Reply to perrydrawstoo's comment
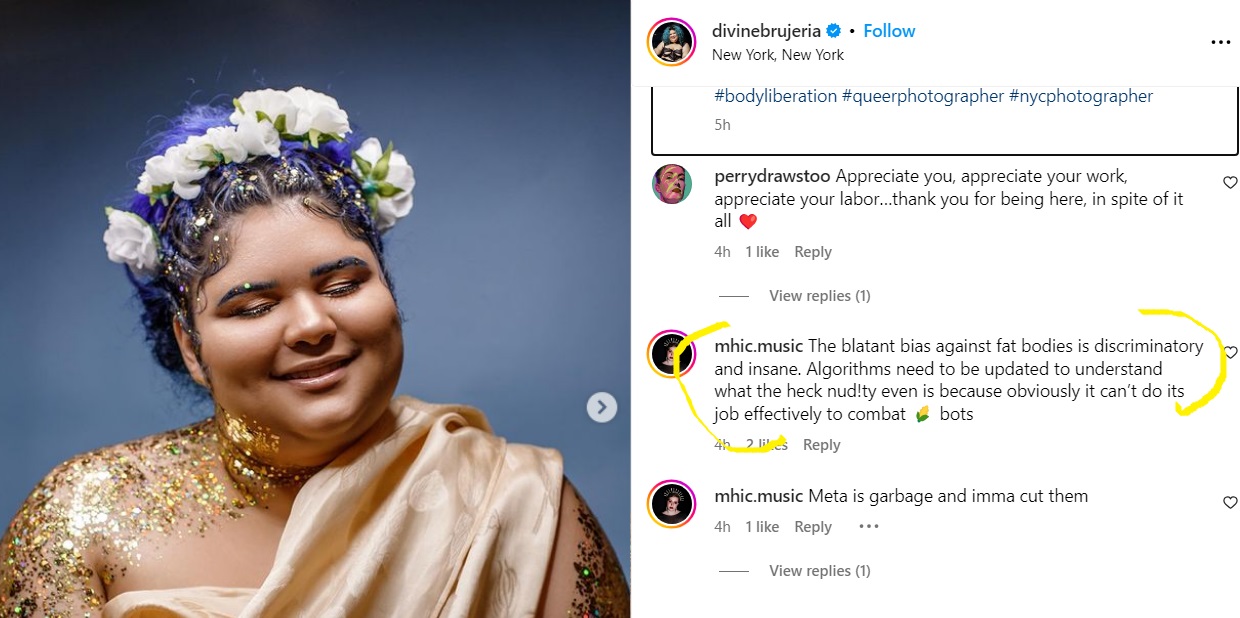1240x618 pixels. (x=812, y=252)
